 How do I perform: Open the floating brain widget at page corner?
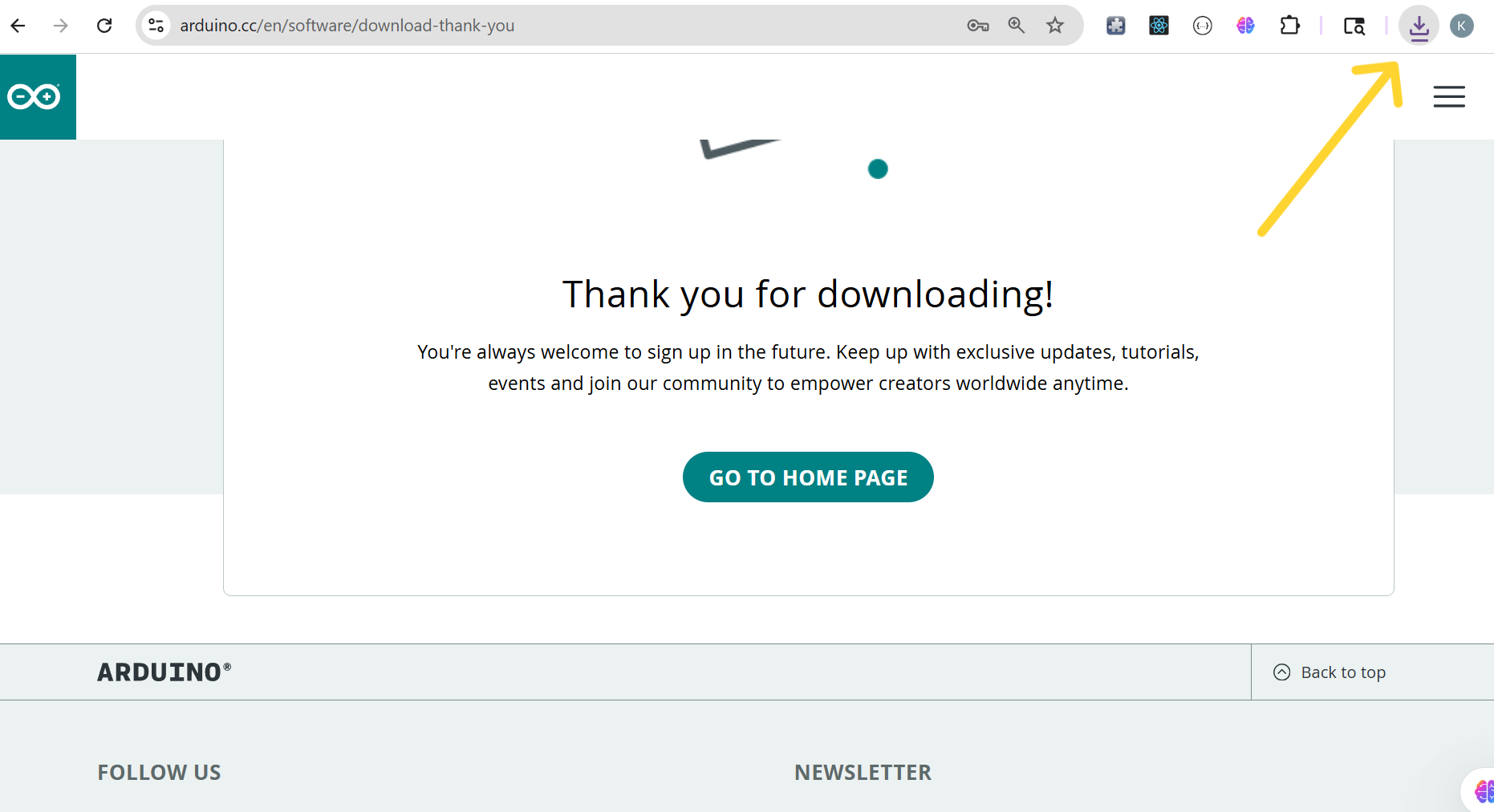coord(1483,792)
